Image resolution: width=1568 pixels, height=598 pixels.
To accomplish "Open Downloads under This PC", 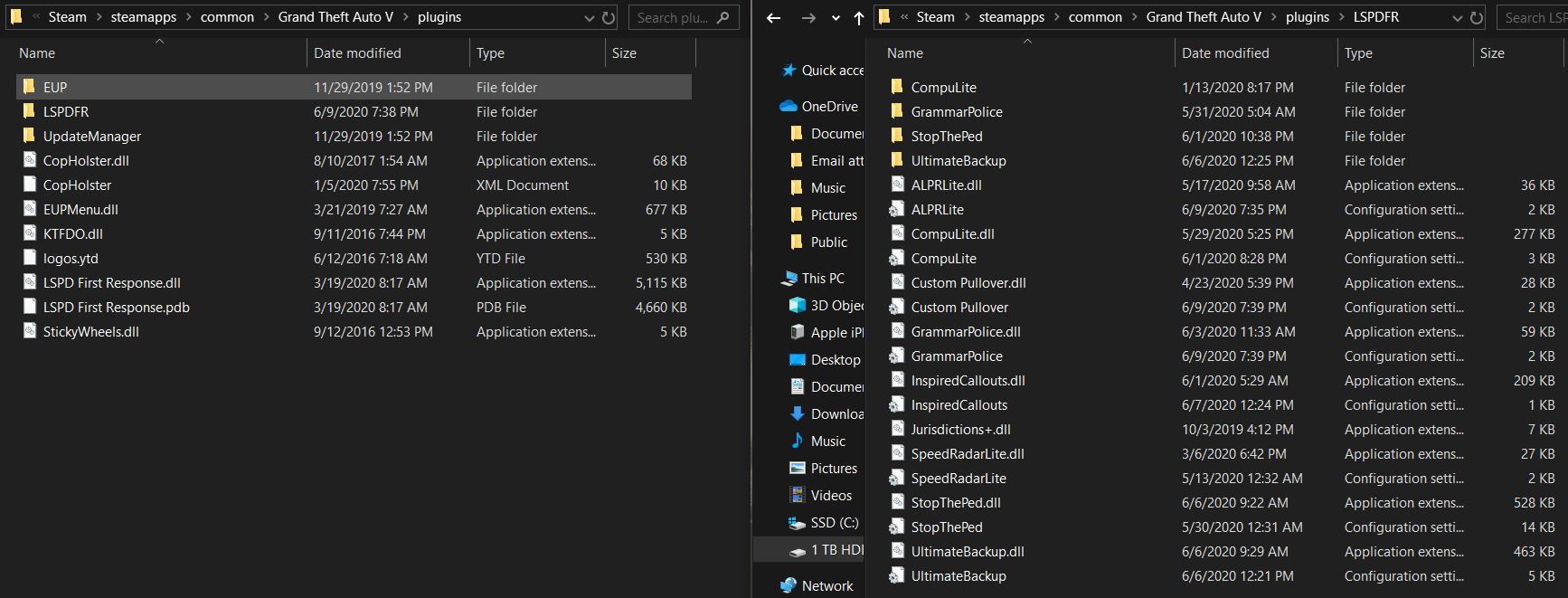I will [827, 413].
